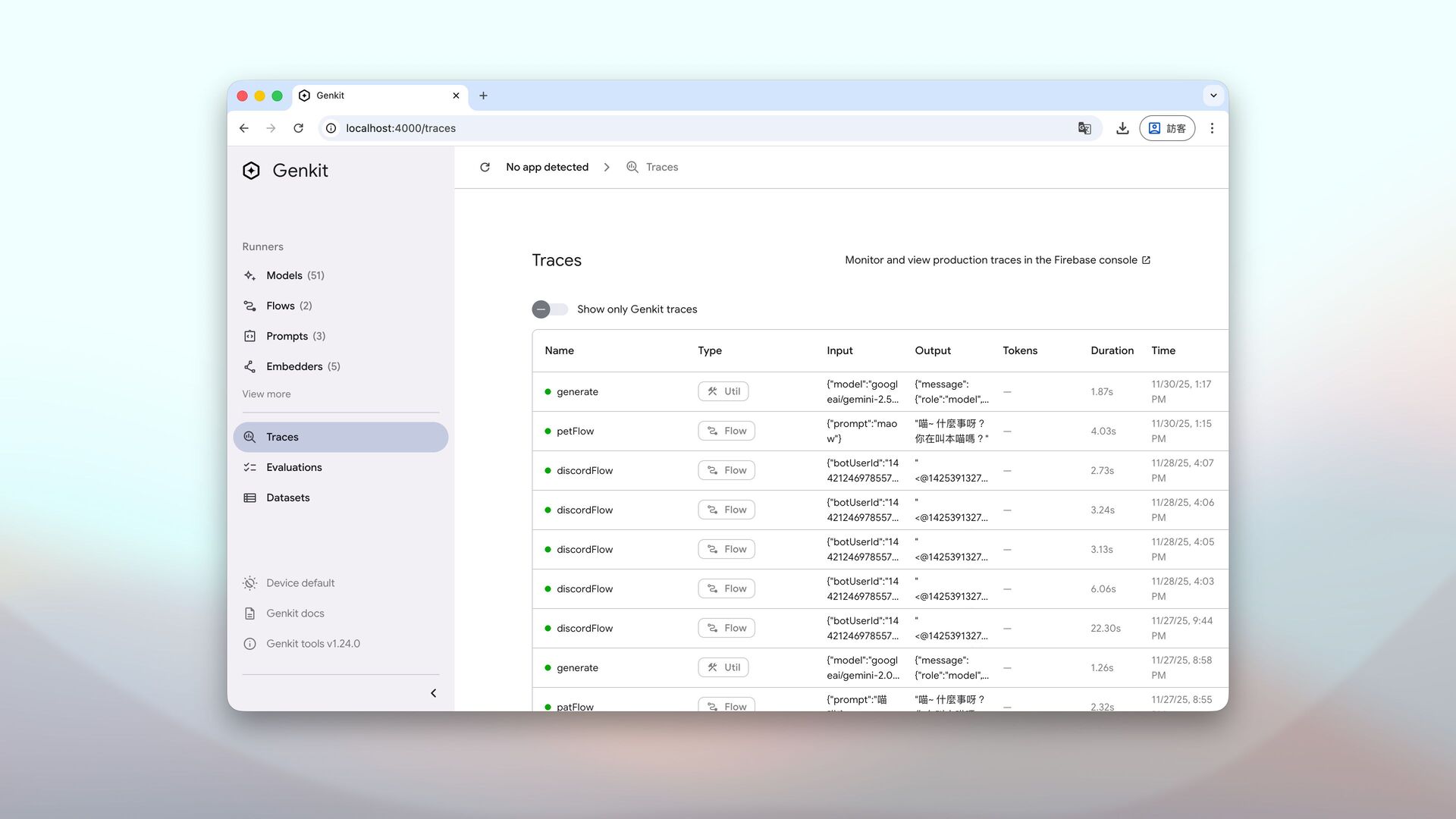Click the localhost:4000/traces address field
The image size is (1456, 819).
400,128
